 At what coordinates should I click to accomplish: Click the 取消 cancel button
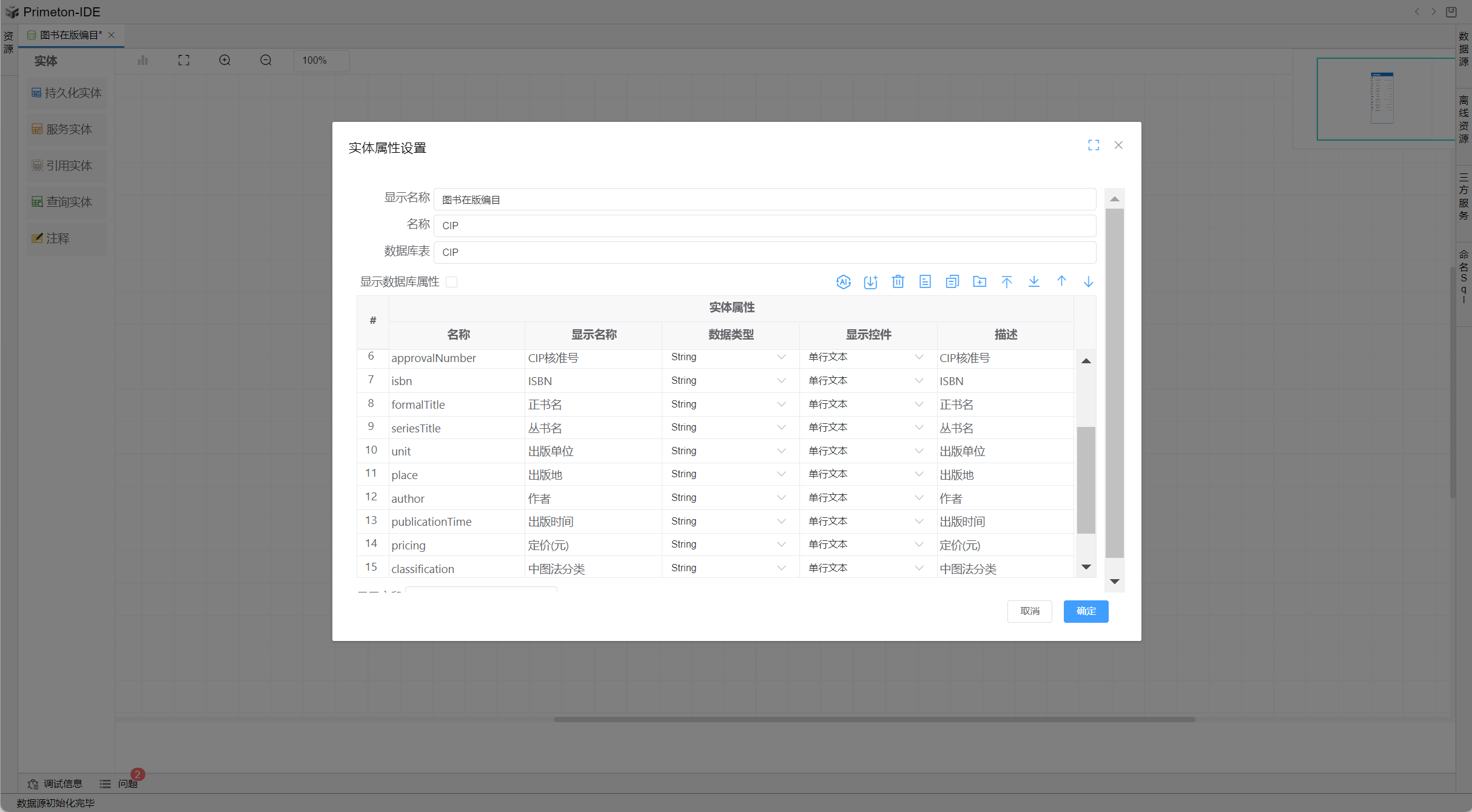(x=1029, y=611)
